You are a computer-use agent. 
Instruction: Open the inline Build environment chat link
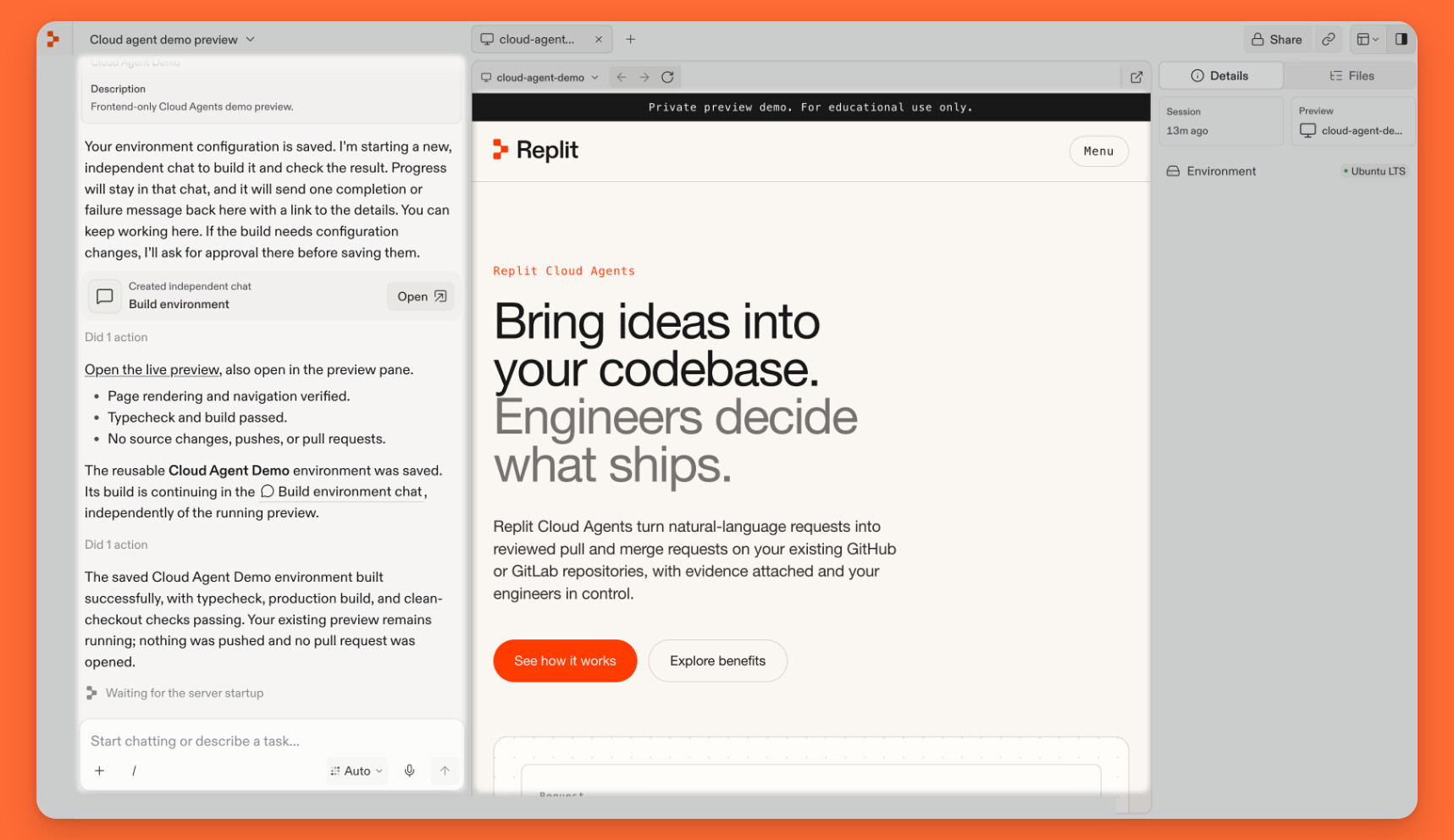[341, 492]
